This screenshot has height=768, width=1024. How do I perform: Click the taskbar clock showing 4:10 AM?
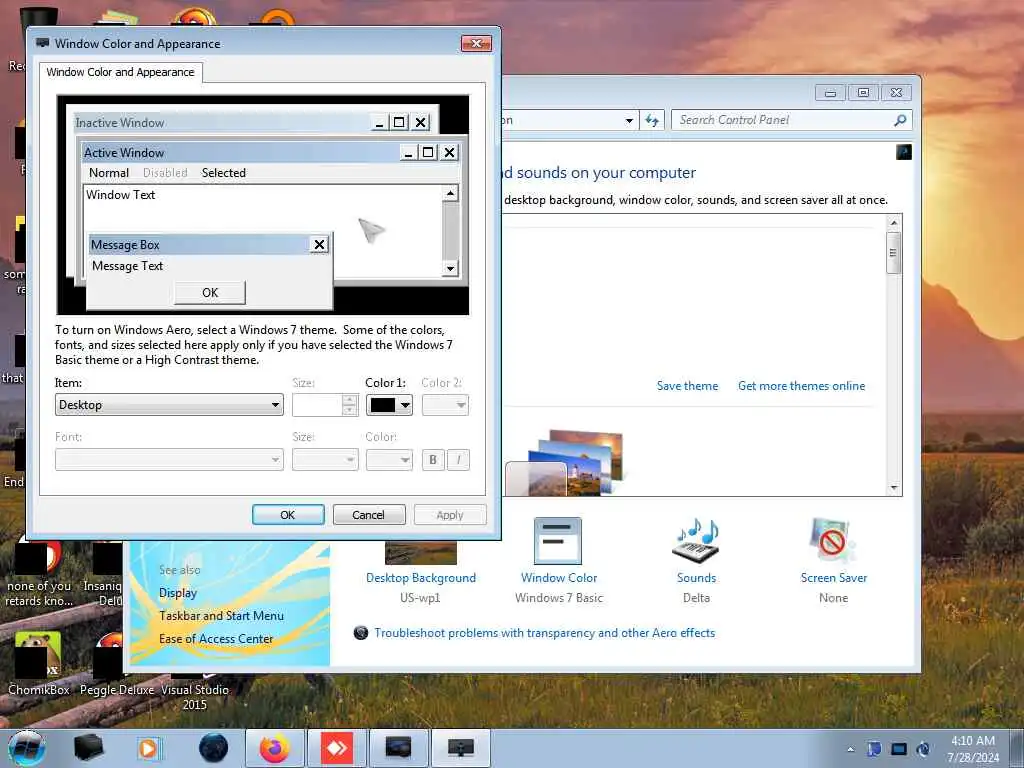pyautogui.click(x=973, y=749)
